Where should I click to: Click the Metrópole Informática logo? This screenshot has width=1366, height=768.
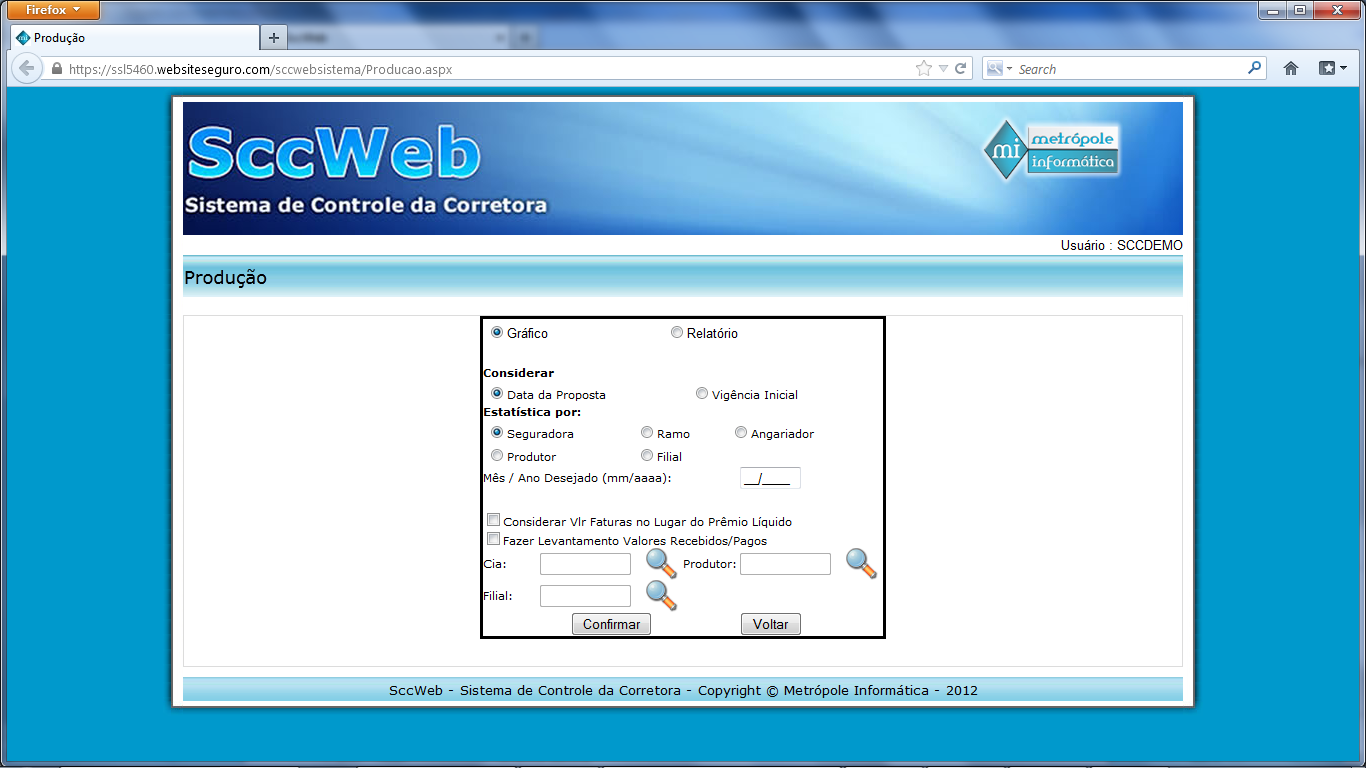(1052, 150)
